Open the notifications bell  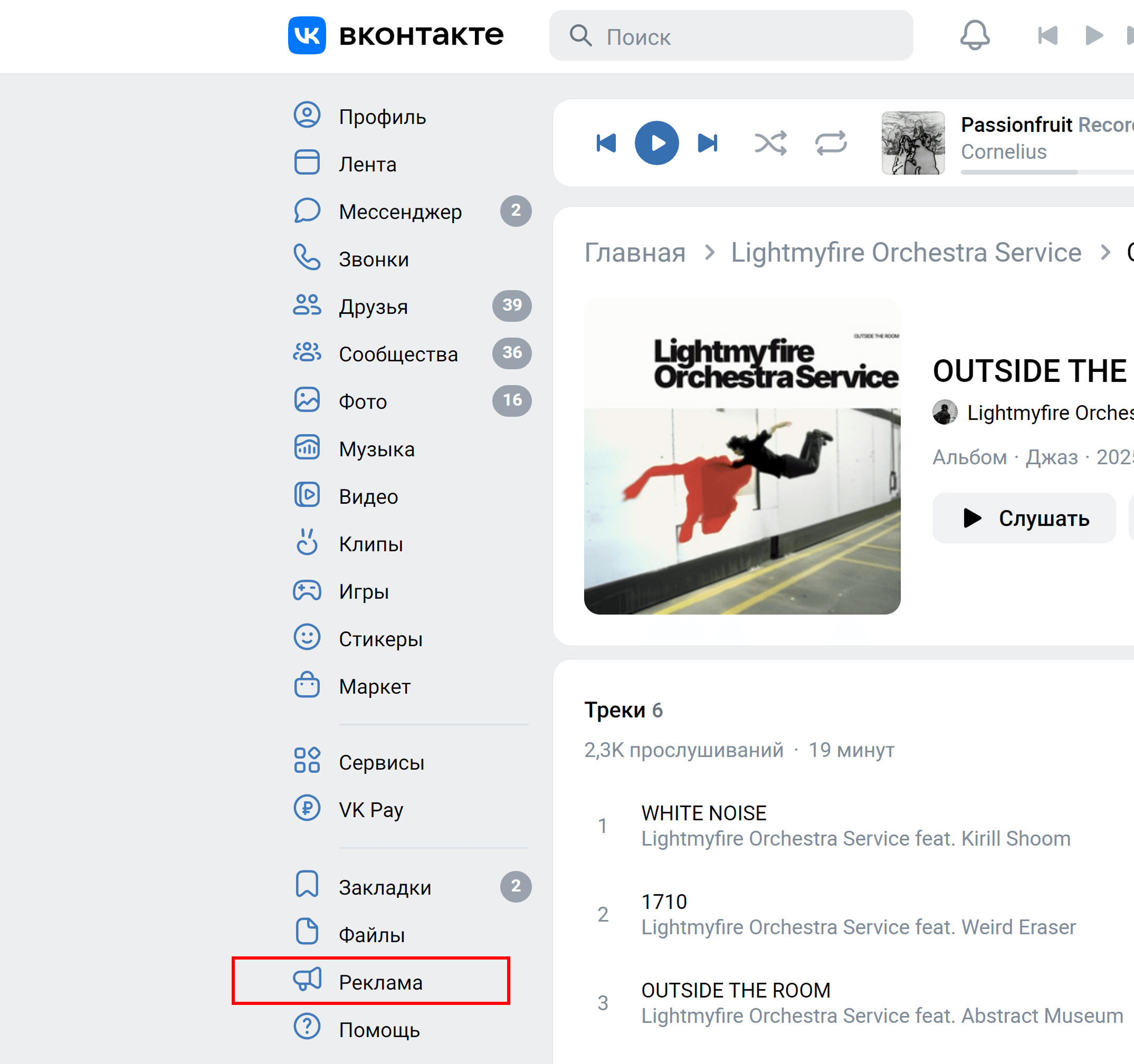[975, 35]
